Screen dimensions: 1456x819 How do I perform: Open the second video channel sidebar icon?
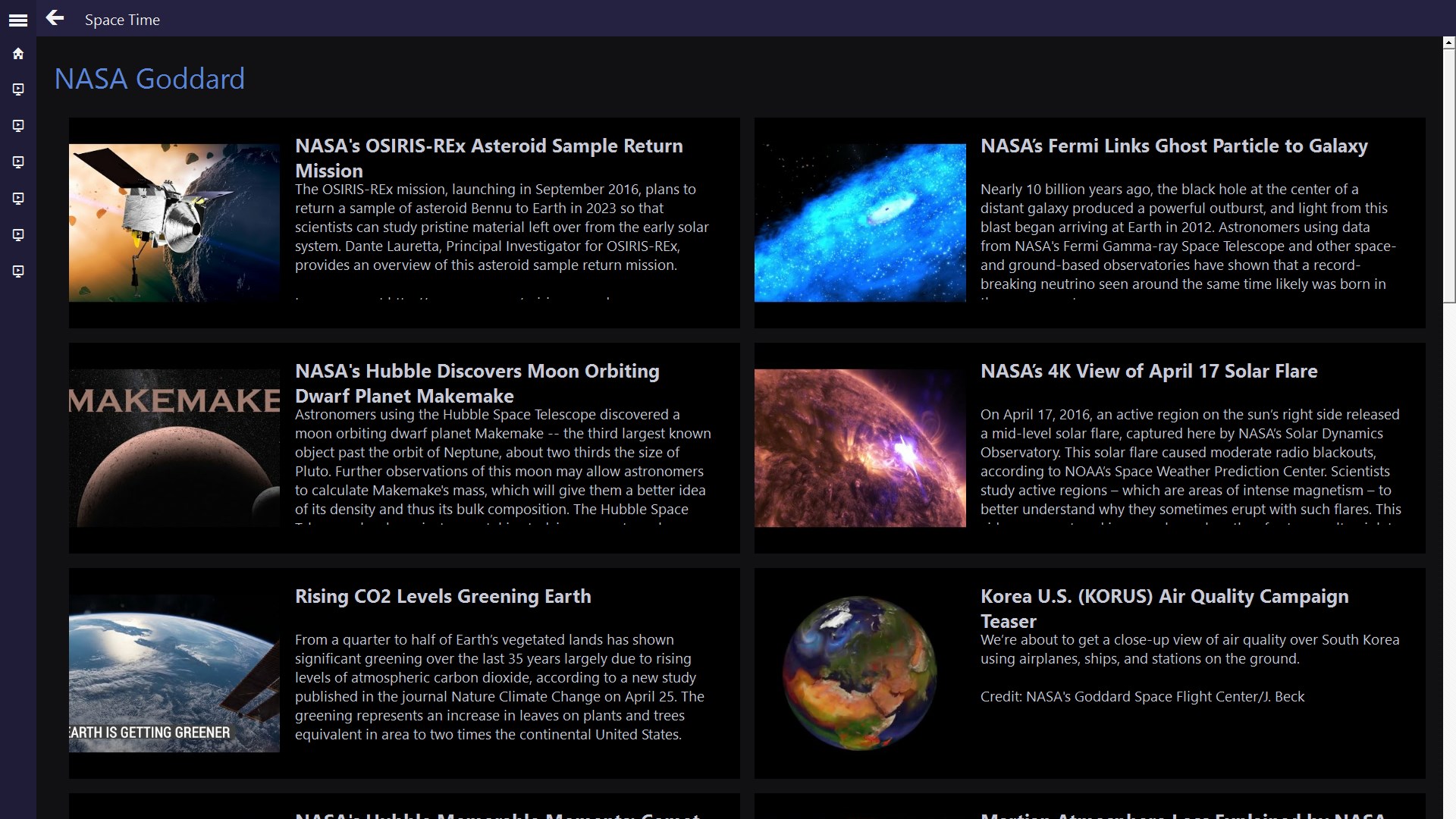(18, 126)
